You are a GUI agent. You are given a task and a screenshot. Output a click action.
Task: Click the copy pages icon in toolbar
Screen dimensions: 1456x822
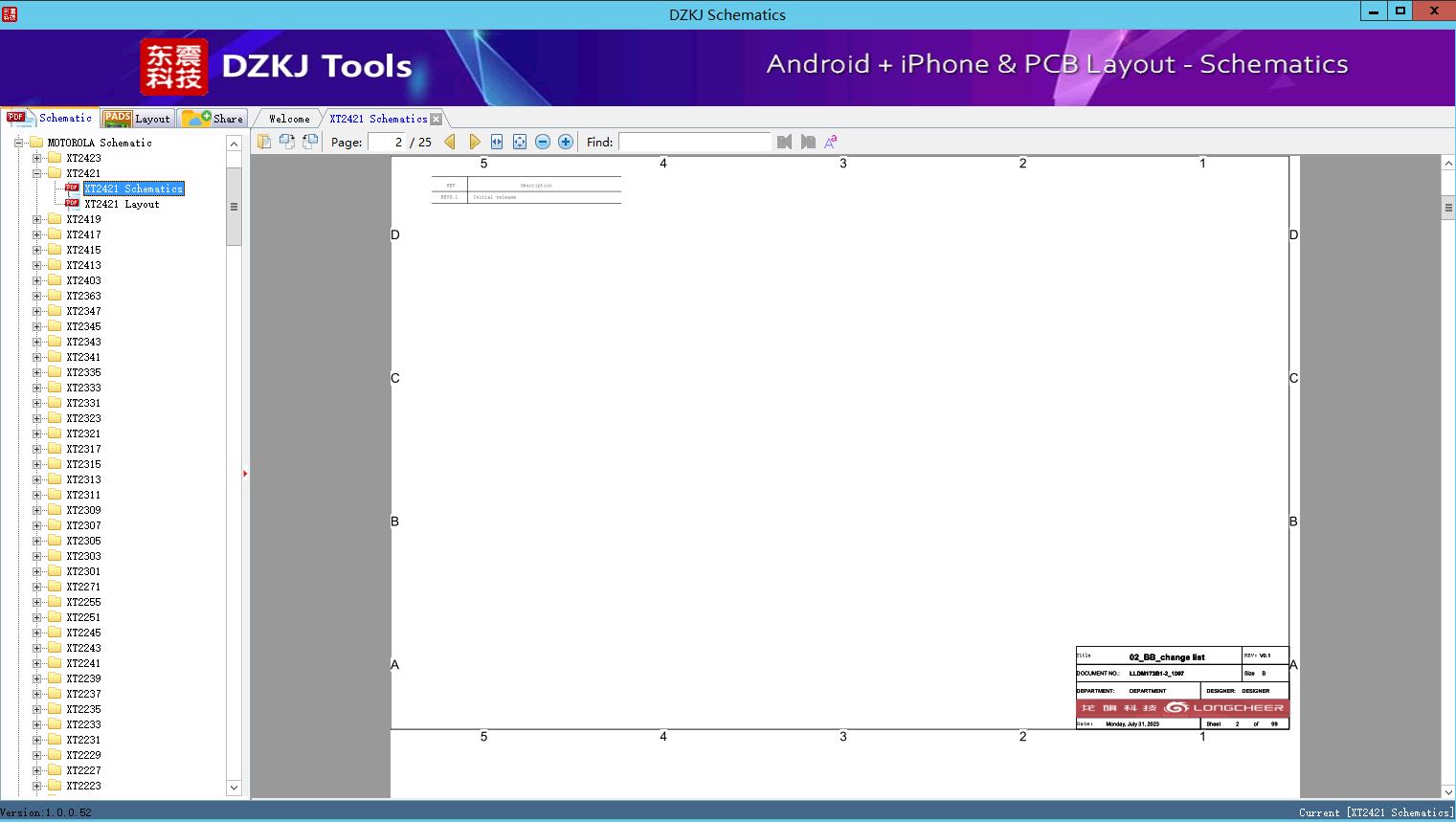pos(264,142)
